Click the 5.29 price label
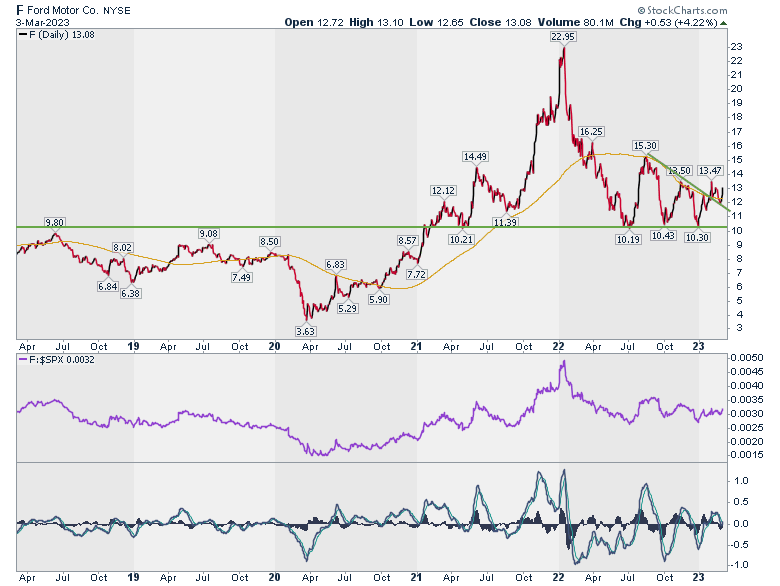This screenshot has height=586, width=780. coord(347,308)
